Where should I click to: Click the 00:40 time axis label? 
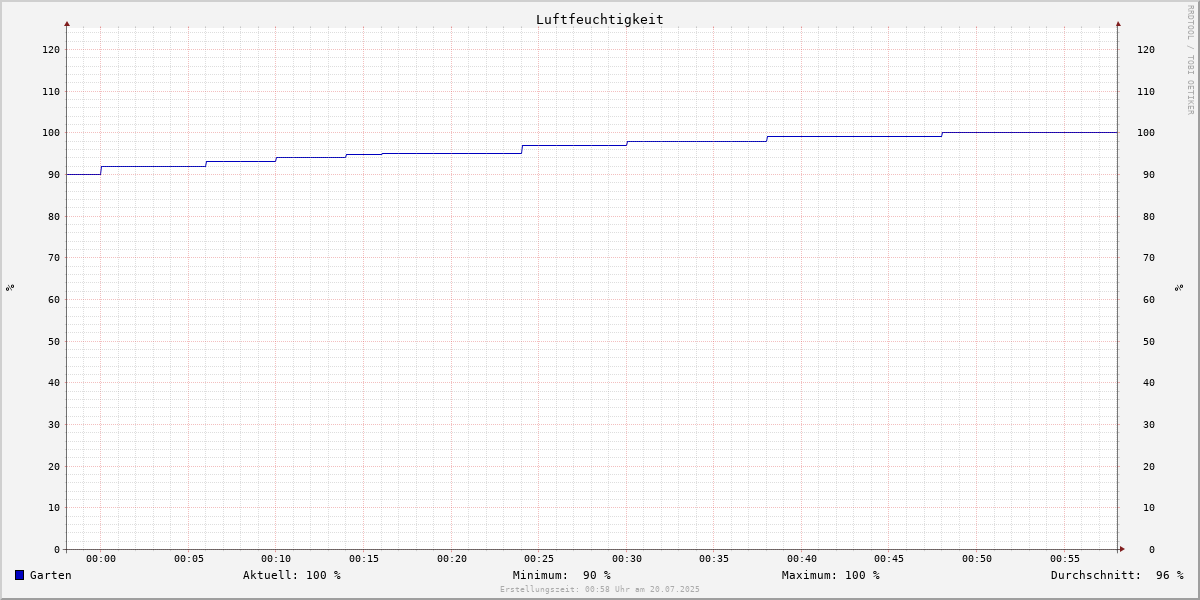(x=802, y=558)
